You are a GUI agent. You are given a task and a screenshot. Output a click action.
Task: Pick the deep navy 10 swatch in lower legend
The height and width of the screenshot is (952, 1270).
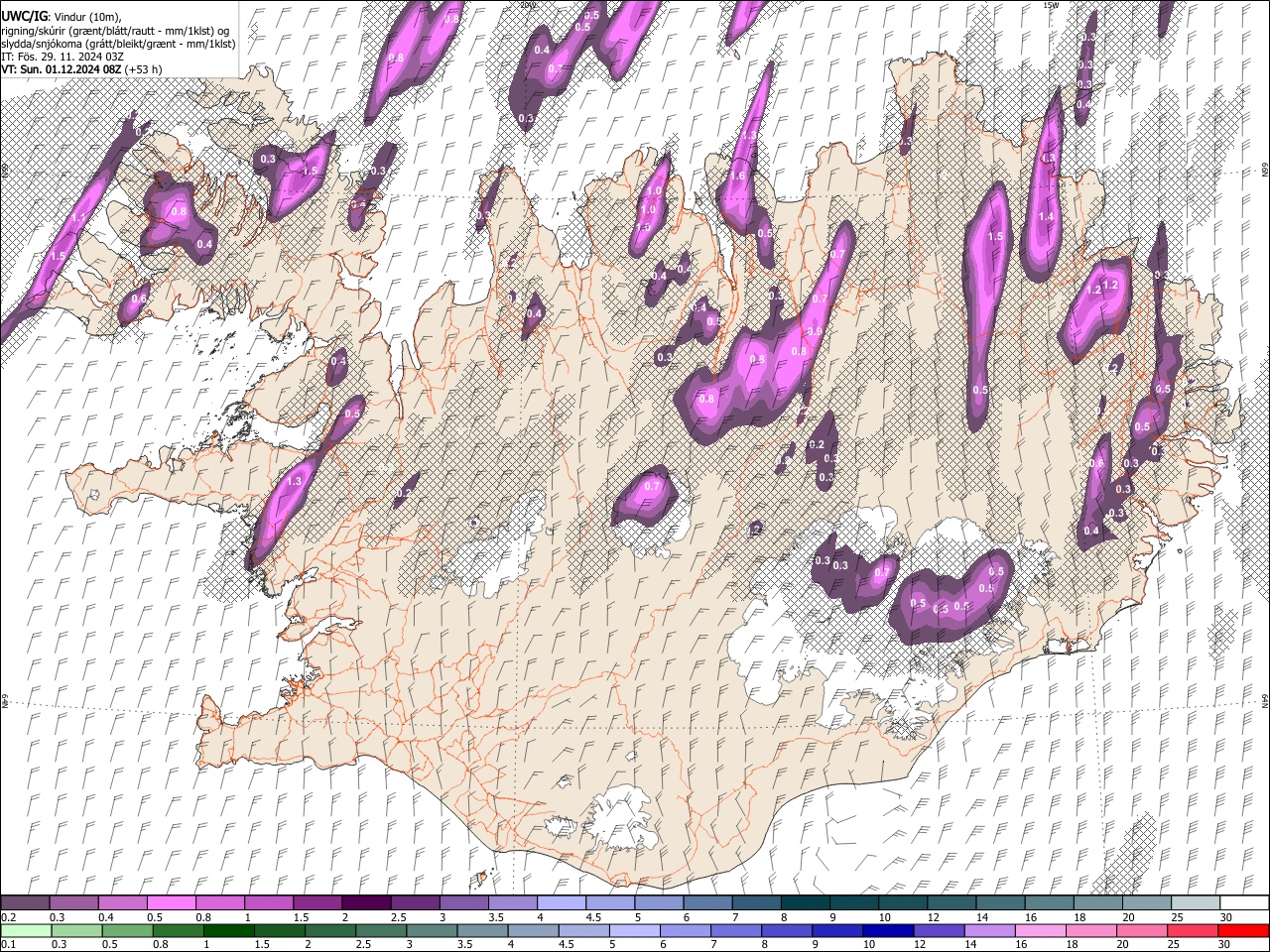coord(888,930)
